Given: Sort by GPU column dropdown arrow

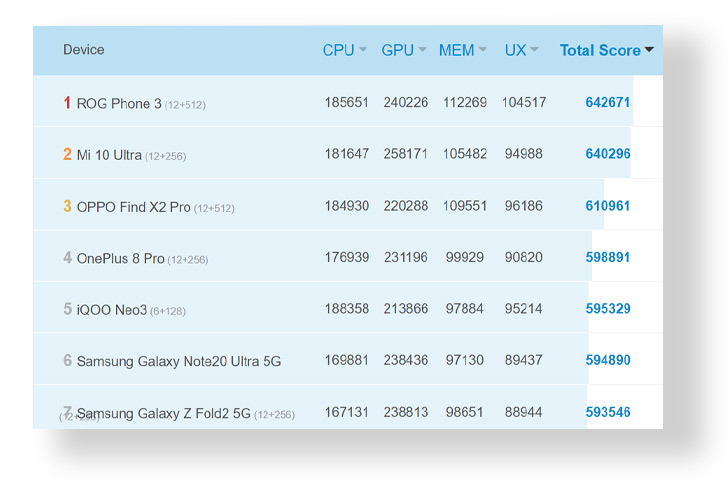Looking at the screenshot, I should pos(422,50).
